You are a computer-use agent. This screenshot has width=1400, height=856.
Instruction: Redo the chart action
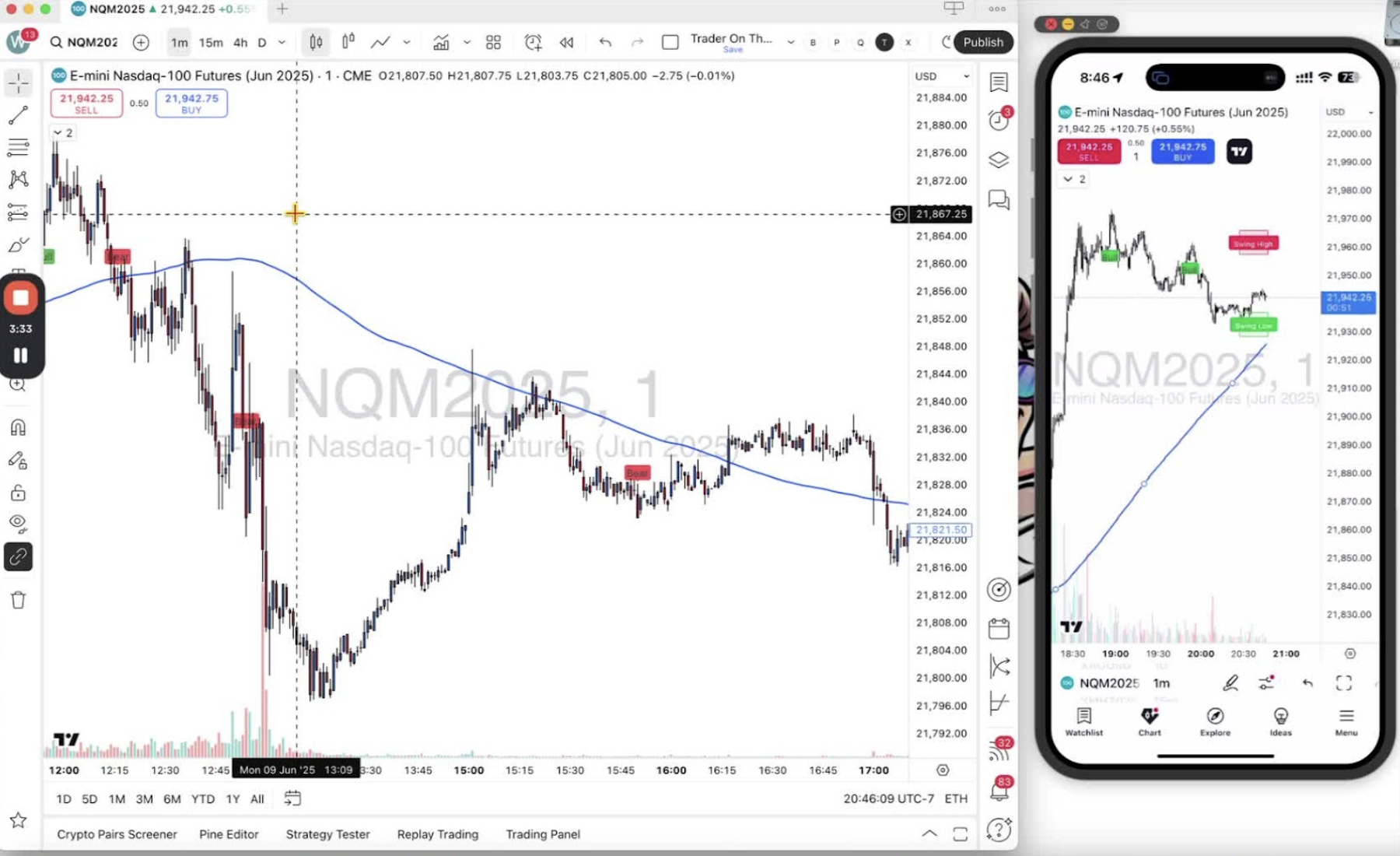(637, 42)
